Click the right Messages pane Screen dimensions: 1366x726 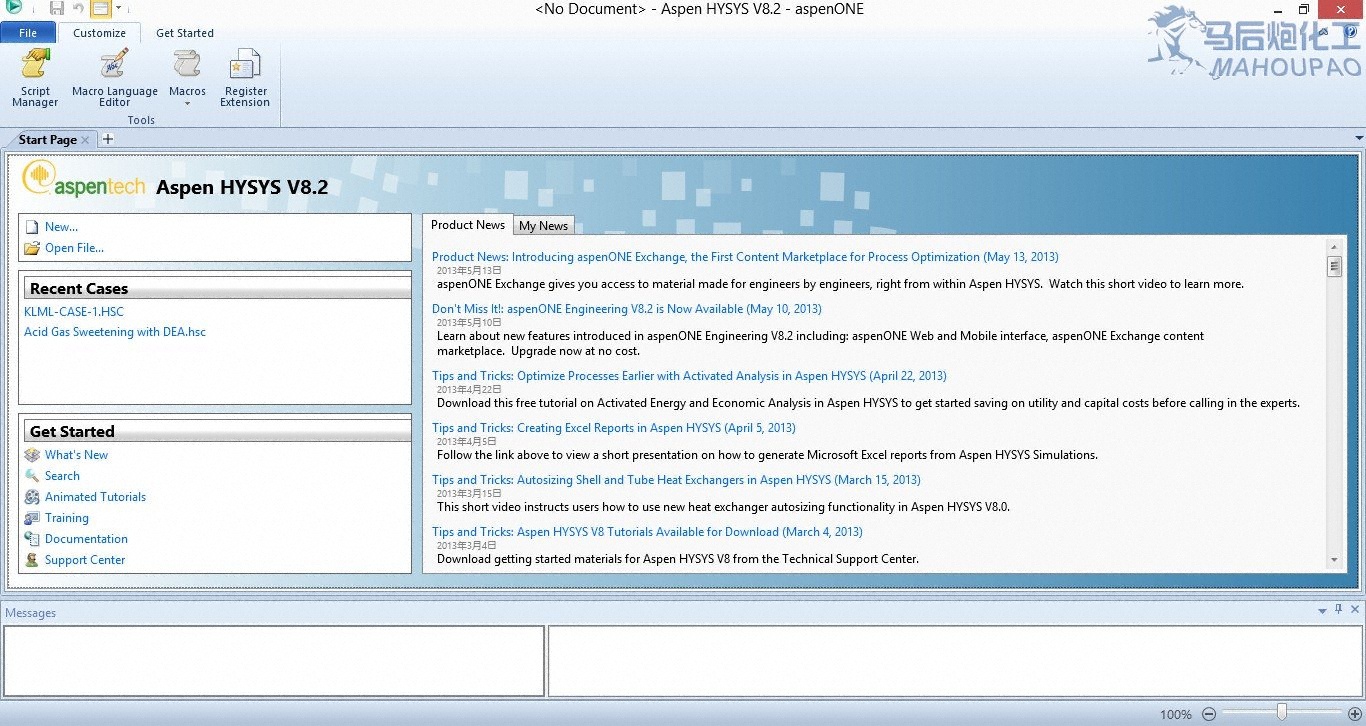coord(955,661)
